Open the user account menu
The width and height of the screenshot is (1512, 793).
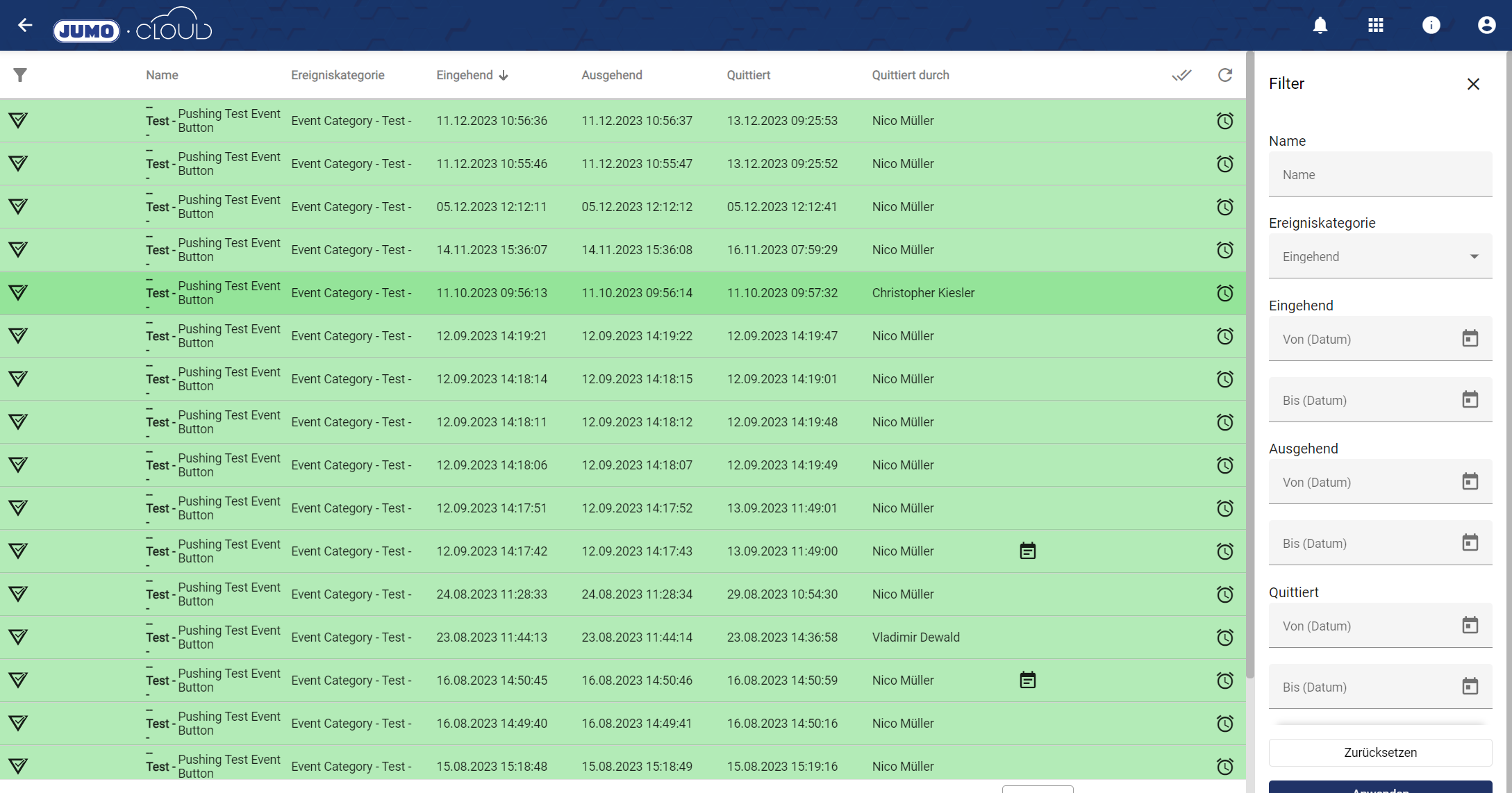(1486, 26)
